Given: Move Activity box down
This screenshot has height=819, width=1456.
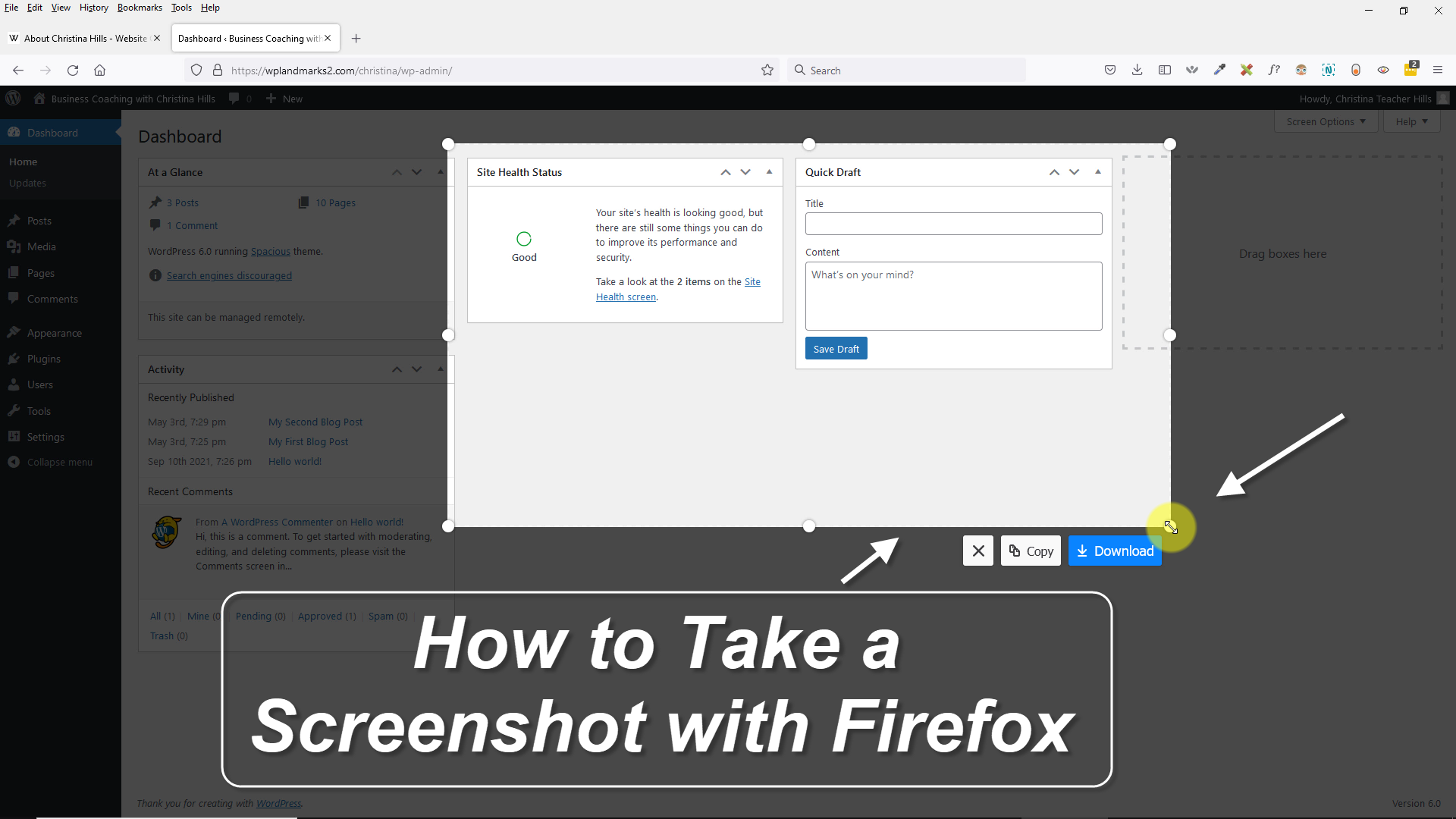Looking at the screenshot, I should pyautogui.click(x=417, y=369).
